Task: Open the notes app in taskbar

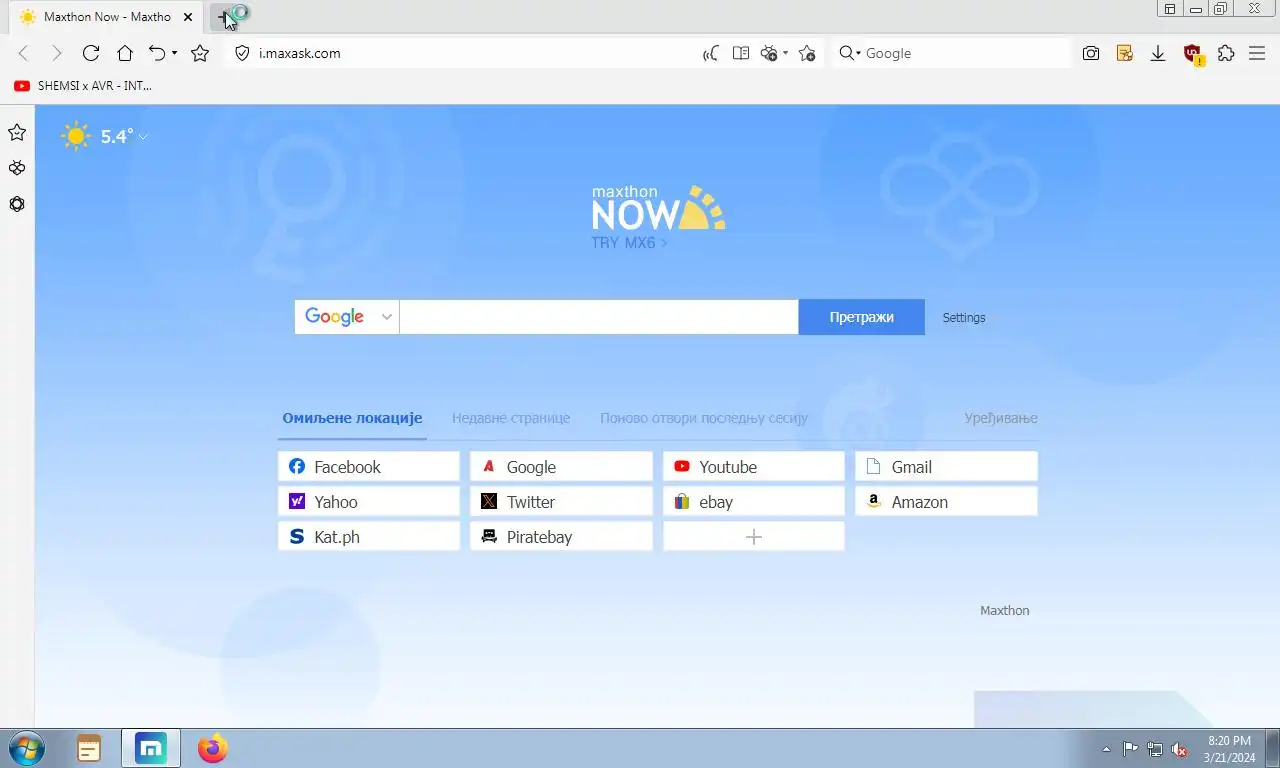Action: [89, 748]
